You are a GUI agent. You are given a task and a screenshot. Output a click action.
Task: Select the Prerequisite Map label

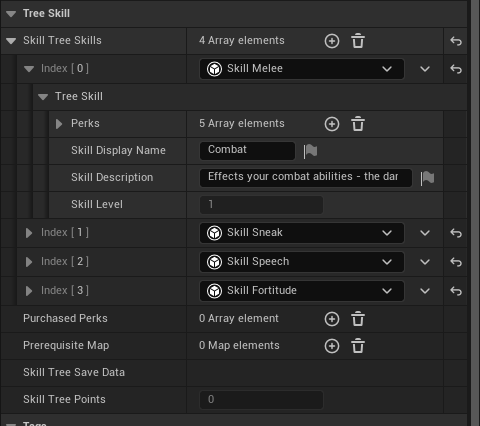click(x=66, y=345)
